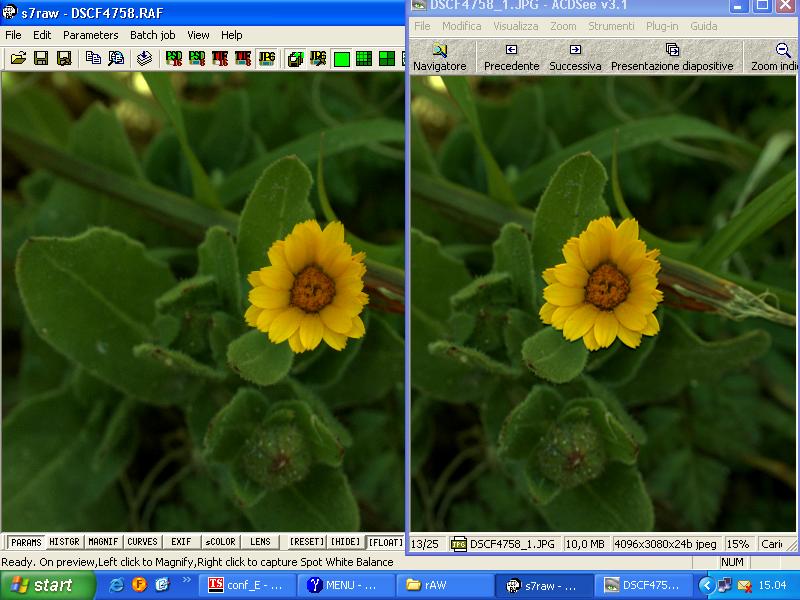
Task: Toggle the [FLOAT] panel option
Action: 384,542
